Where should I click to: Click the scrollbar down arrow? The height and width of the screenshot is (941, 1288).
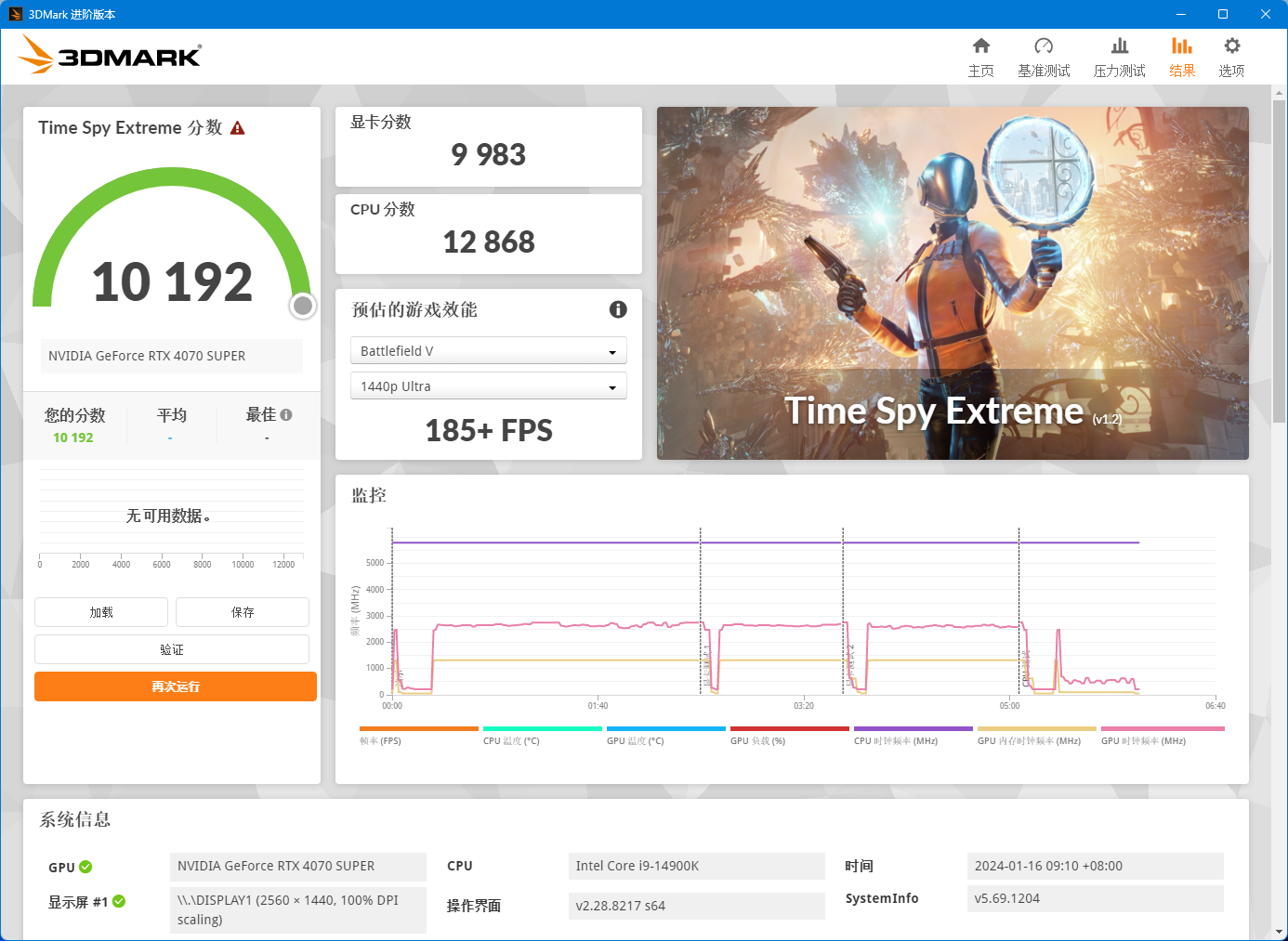(x=1280, y=932)
